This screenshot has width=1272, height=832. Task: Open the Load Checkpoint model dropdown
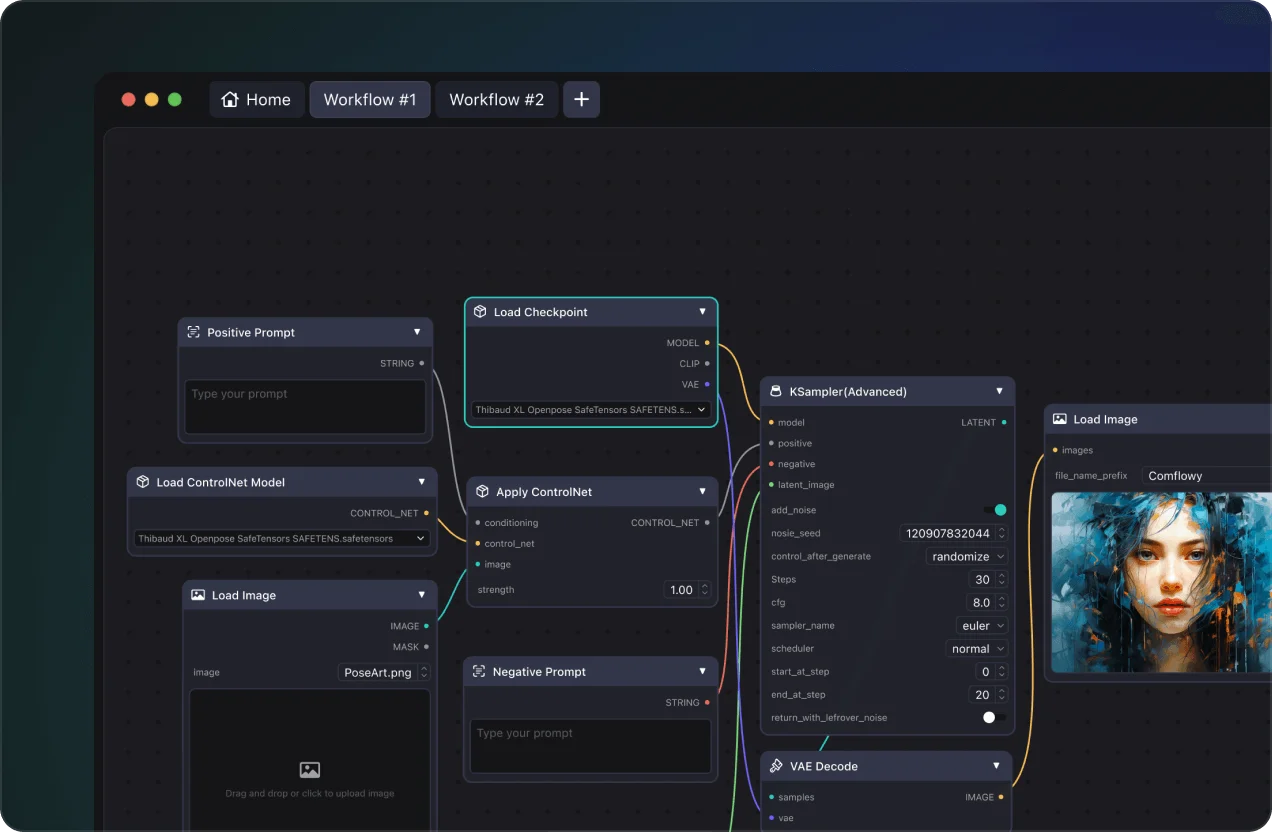pos(591,410)
